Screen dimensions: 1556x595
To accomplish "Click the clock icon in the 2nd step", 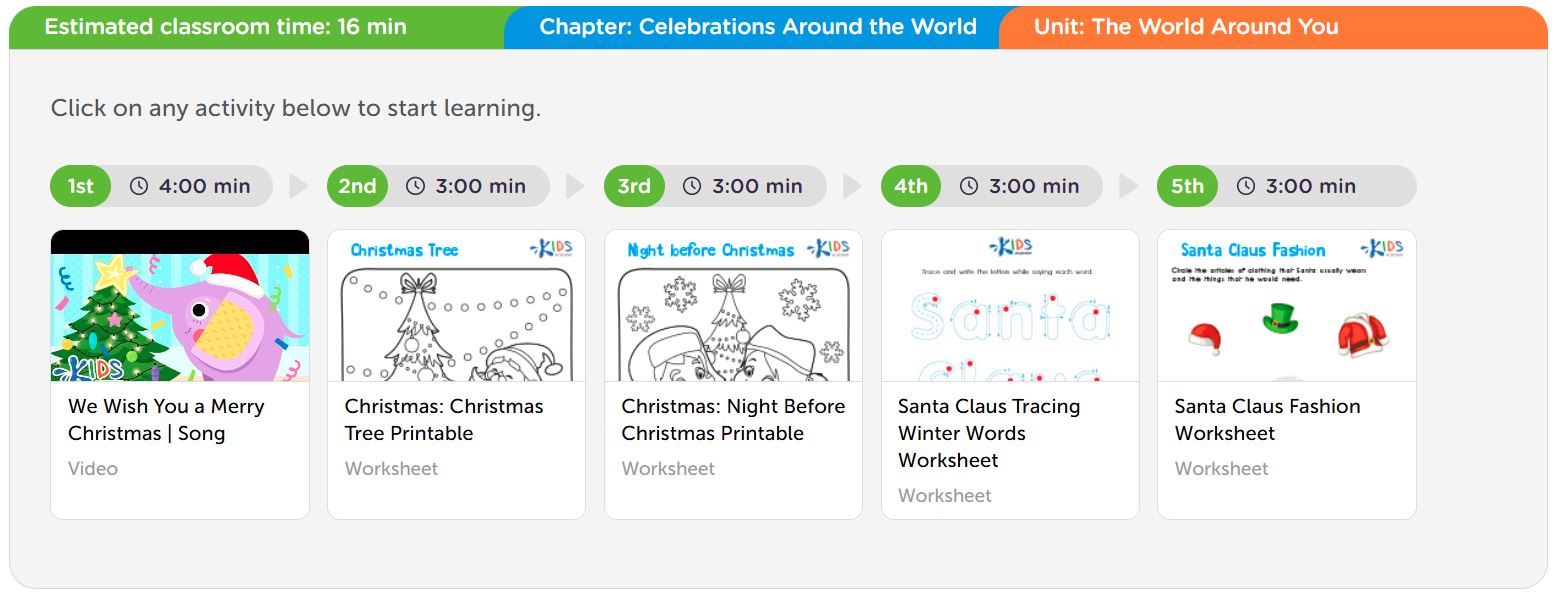I will [x=415, y=186].
